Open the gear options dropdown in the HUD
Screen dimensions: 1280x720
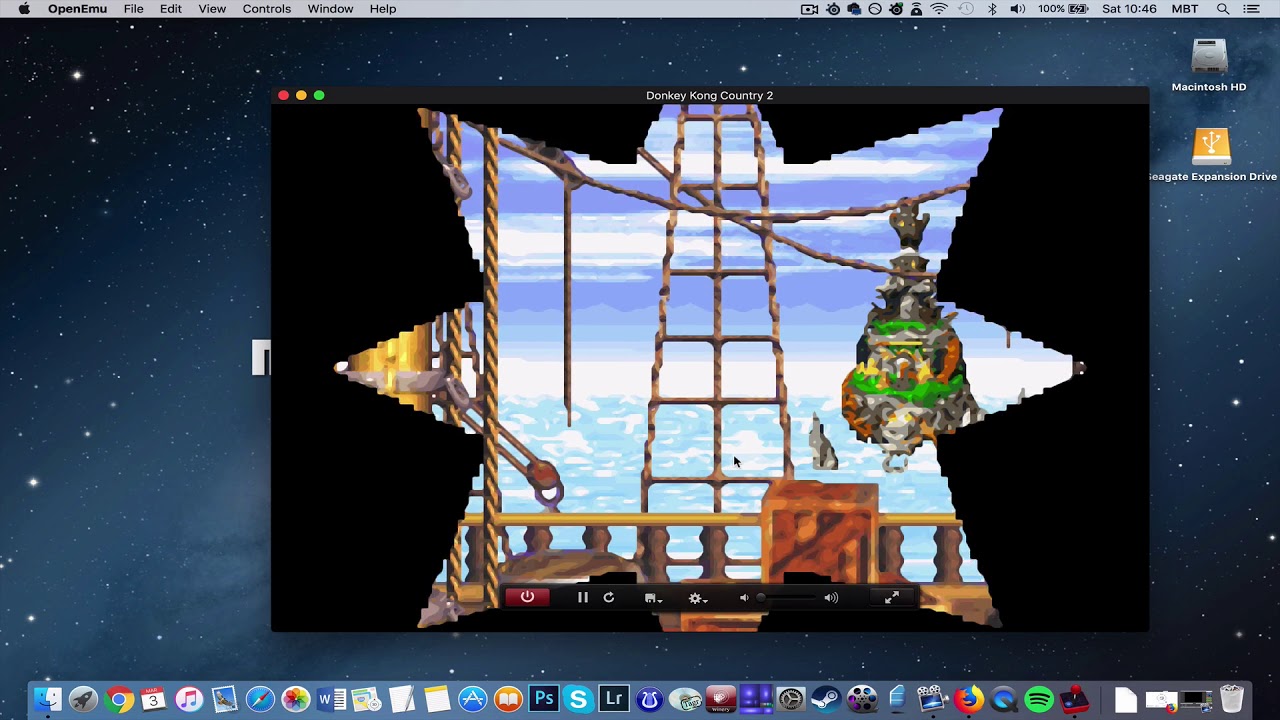[698, 598]
